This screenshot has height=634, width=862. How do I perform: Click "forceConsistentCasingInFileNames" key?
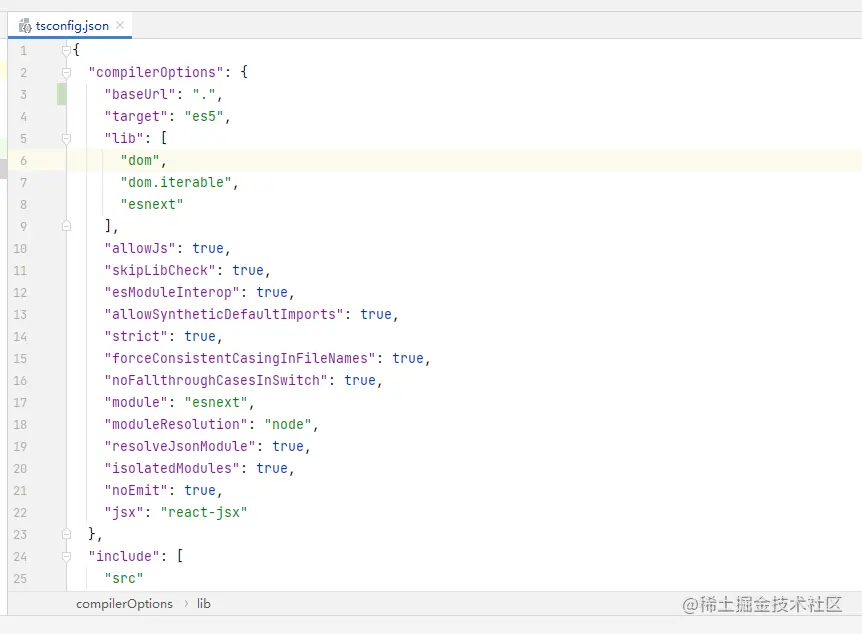pyautogui.click(x=240, y=359)
